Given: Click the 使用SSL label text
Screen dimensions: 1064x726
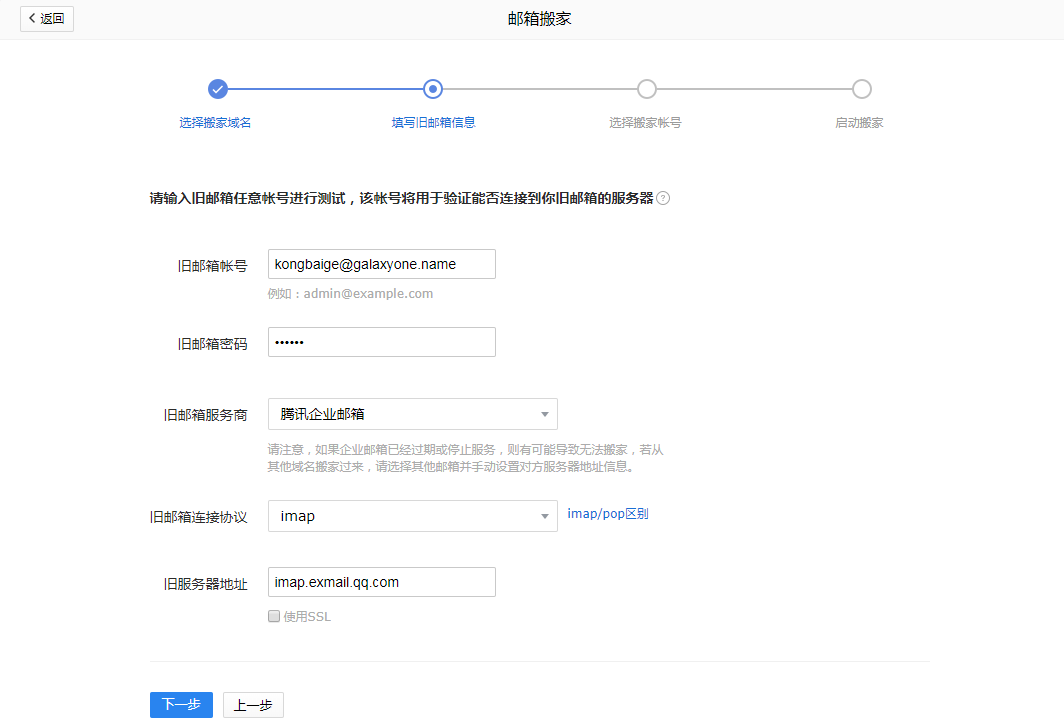Looking at the screenshot, I should click(x=307, y=617).
